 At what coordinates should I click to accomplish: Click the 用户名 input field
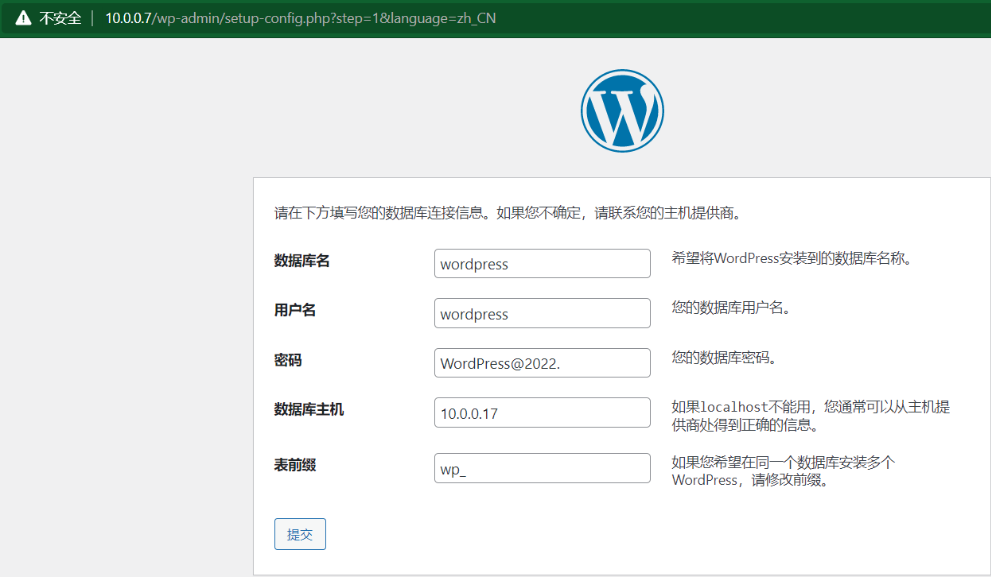pyautogui.click(x=542, y=313)
